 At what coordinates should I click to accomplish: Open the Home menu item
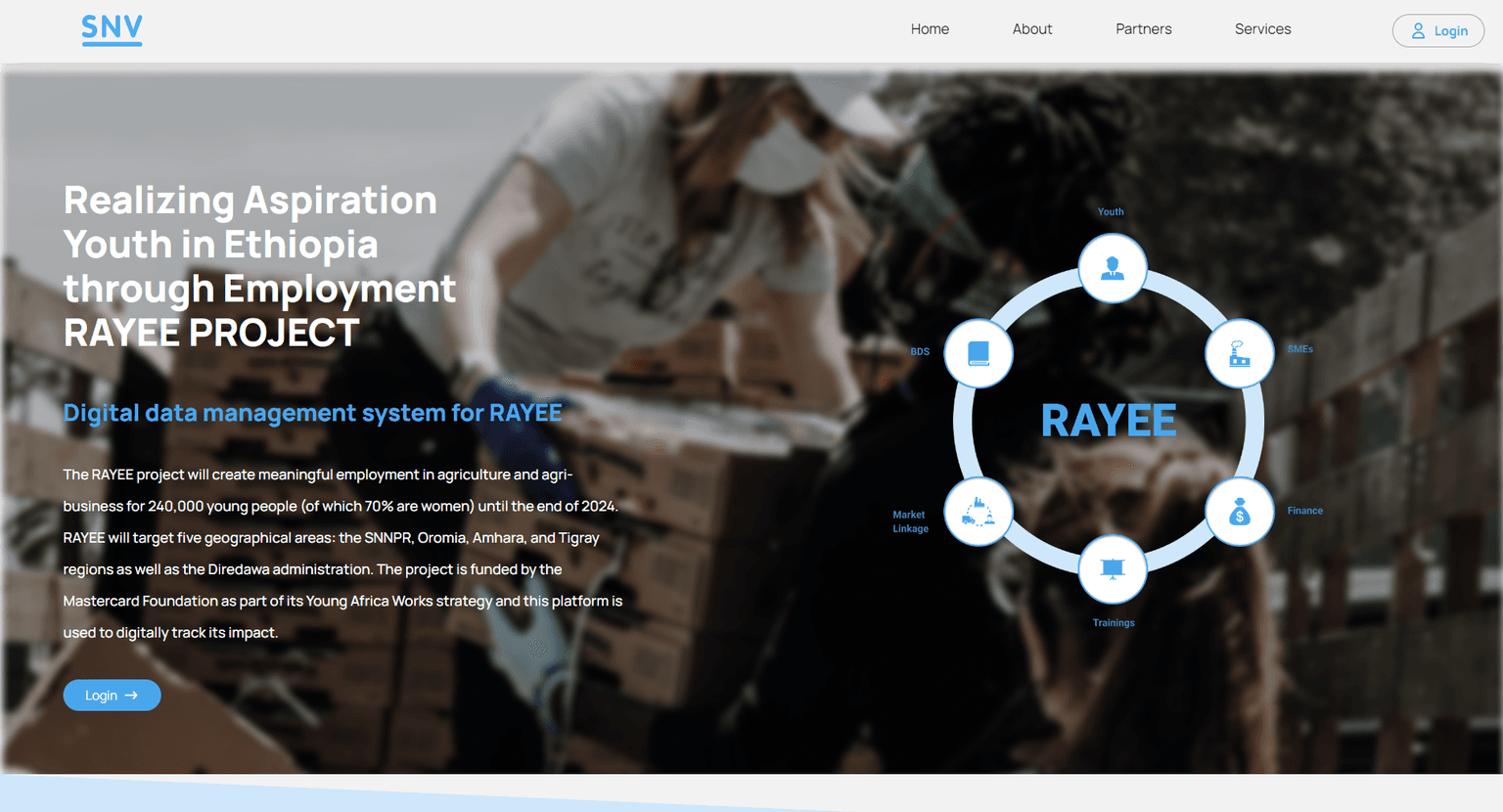[x=930, y=29]
